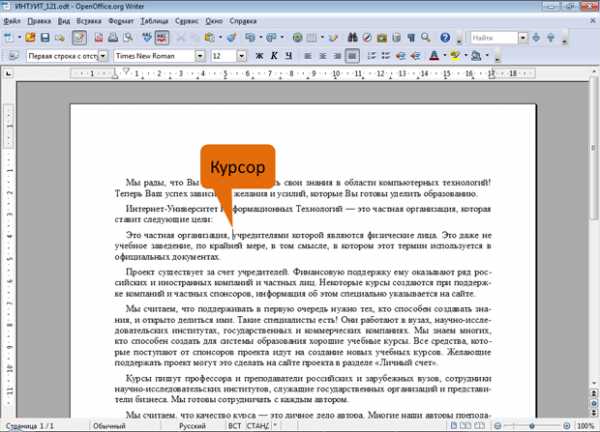Click Find Previous up arrow icon
Viewport: 600px width, 432px height.
pyautogui.click(x=551, y=37)
